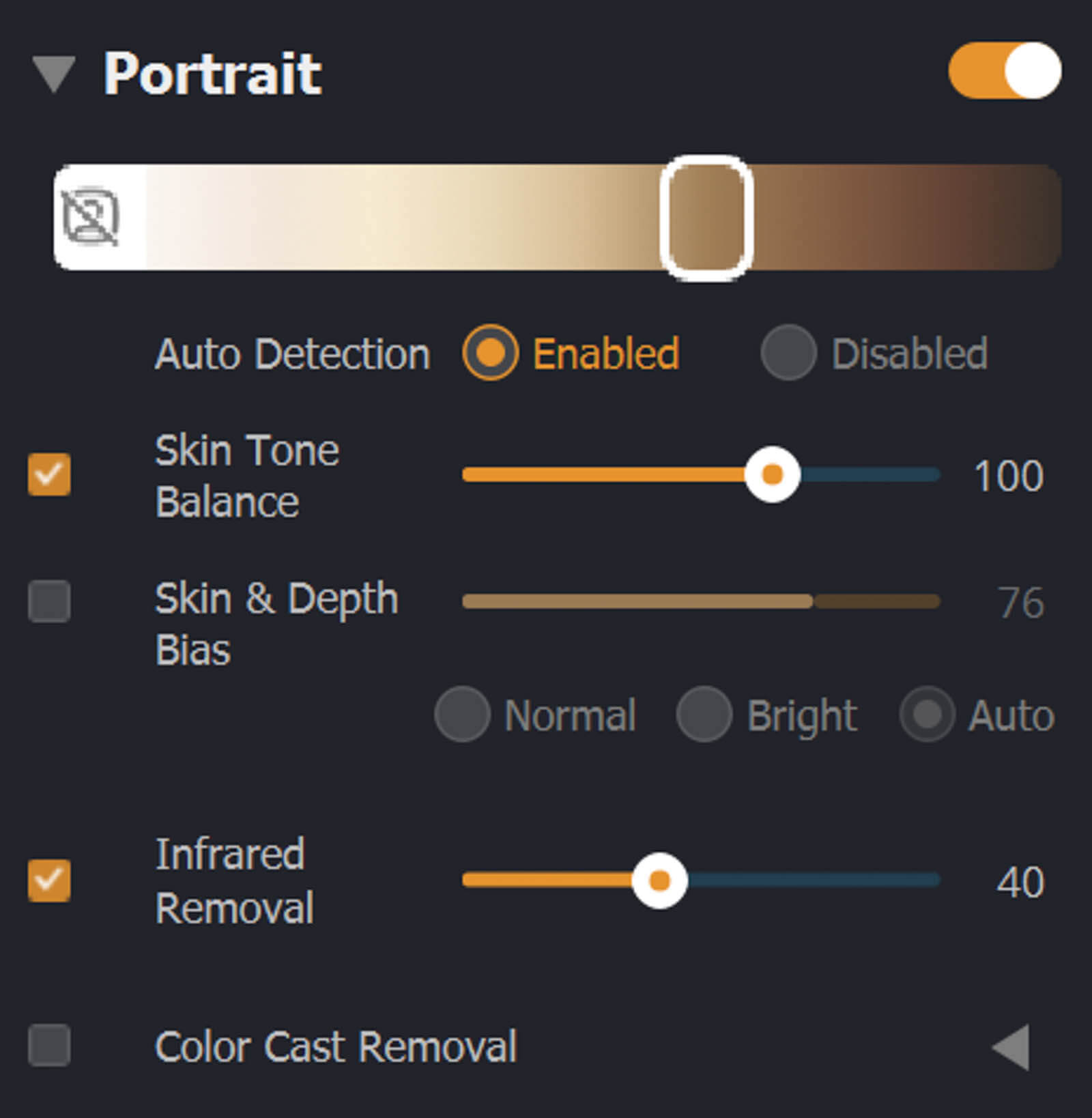Enable the Skin & Depth Bias checkbox

[49, 601]
